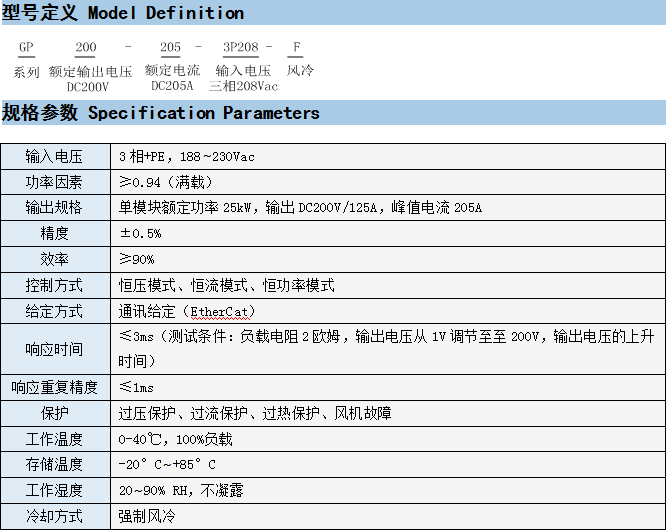Image resolution: width=666 pixels, height=530 pixels.
Task: Select the '保护' row header
Action: coord(56,413)
